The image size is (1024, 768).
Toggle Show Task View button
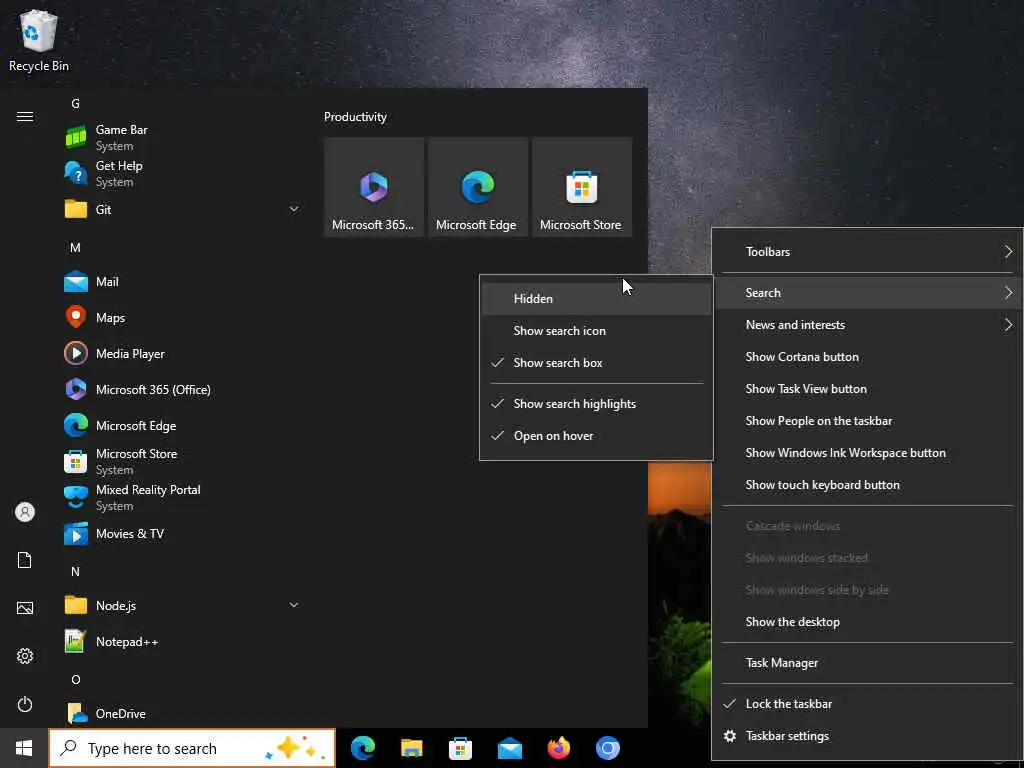click(867, 389)
